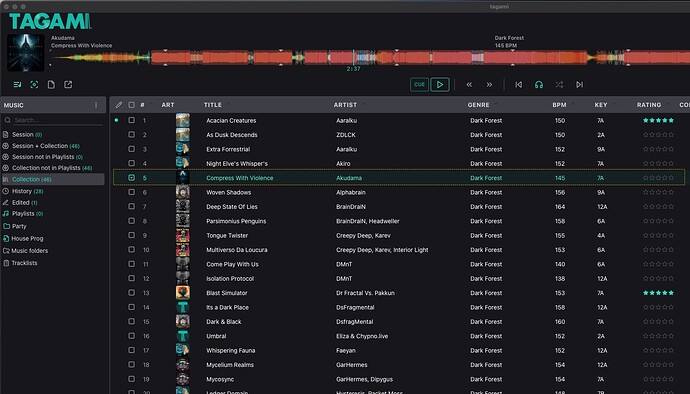
Task: Open the MUSIC panel three-dot menu
Action: tap(96, 105)
